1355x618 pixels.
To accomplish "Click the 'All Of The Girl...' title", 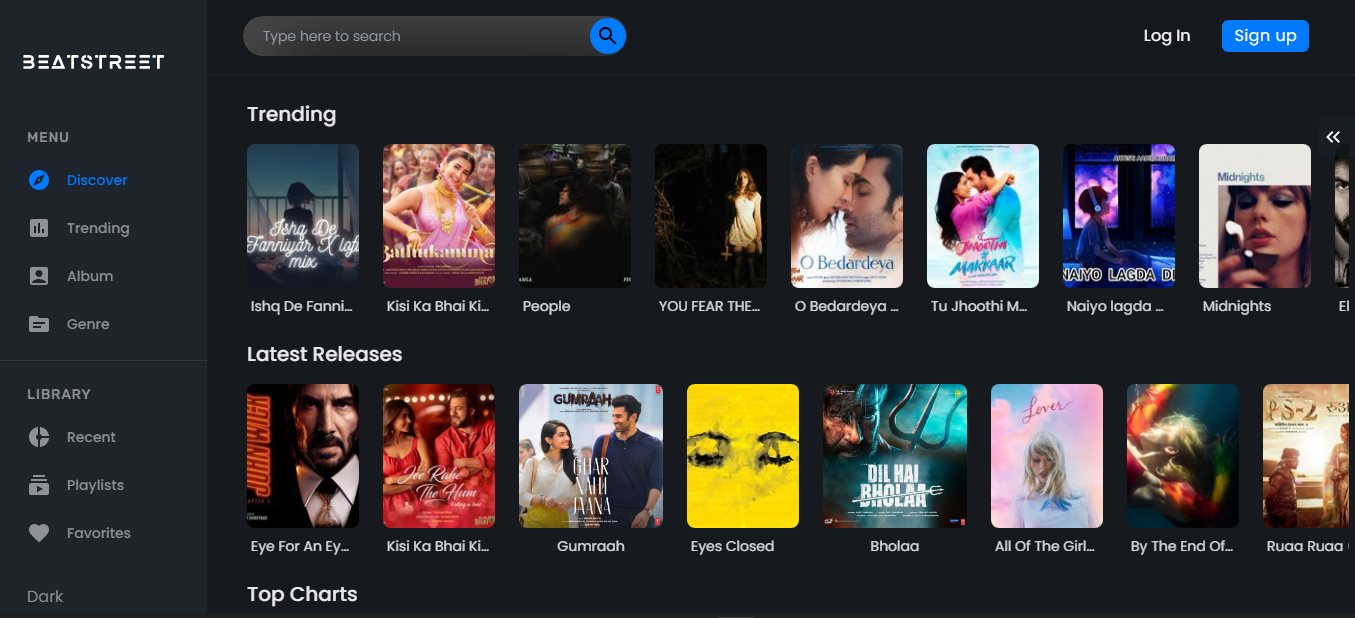I will tap(1045, 546).
